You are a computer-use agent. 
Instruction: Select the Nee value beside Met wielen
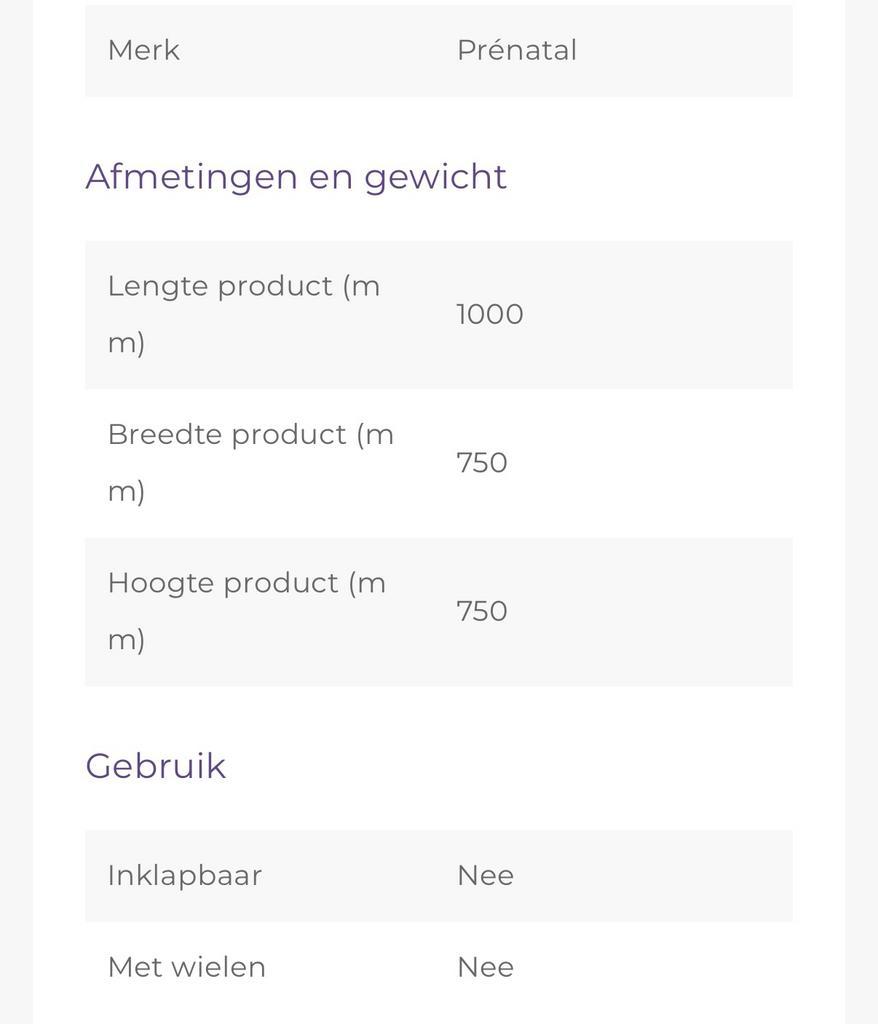(485, 967)
